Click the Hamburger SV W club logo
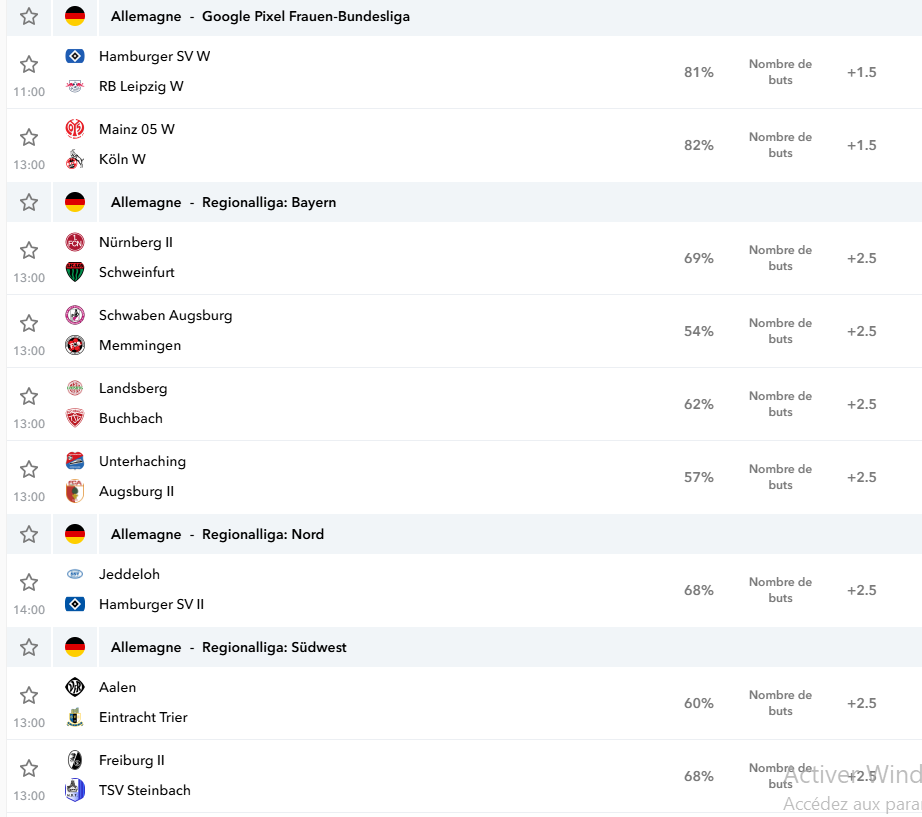This screenshot has height=817, width=922. pyautogui.click(x=75, y=56)
